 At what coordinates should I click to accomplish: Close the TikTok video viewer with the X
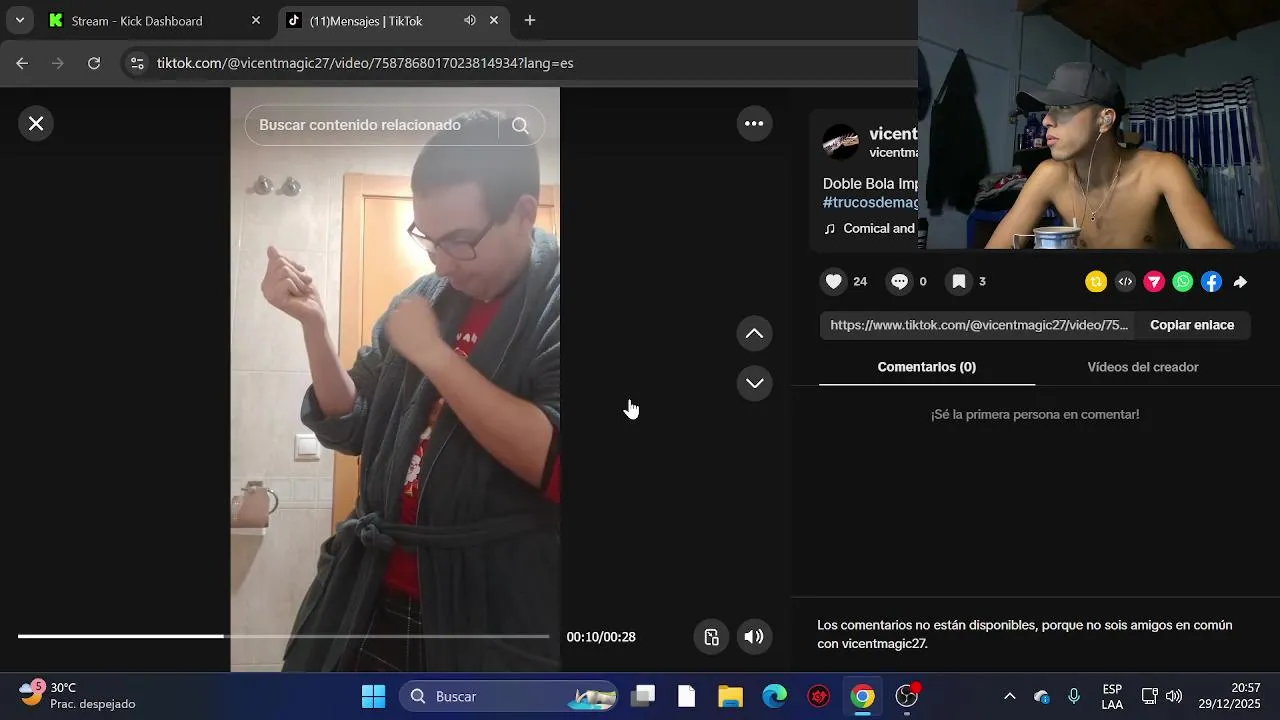(36, 123)
